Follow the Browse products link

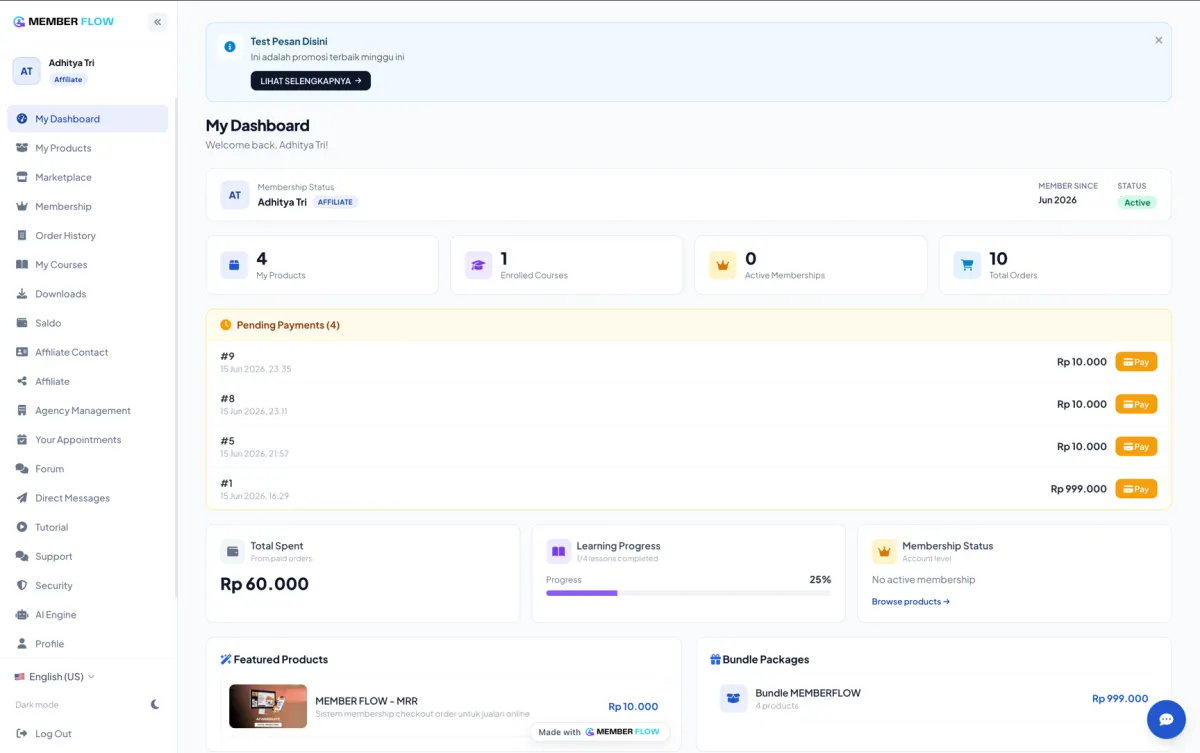coord(910,602)
